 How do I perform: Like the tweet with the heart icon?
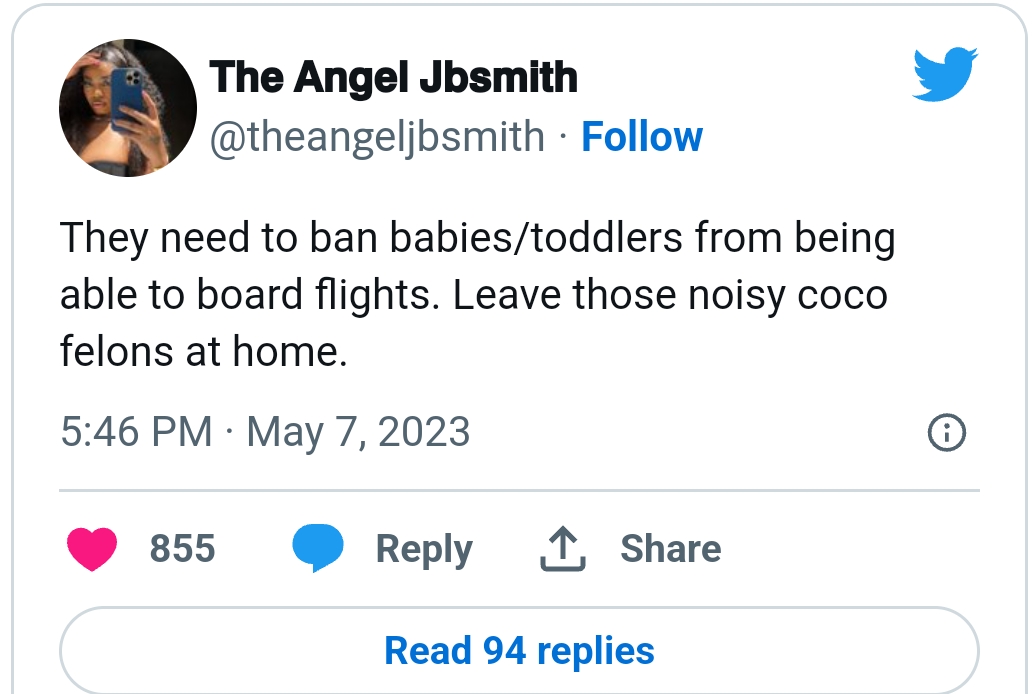[91, 549]
